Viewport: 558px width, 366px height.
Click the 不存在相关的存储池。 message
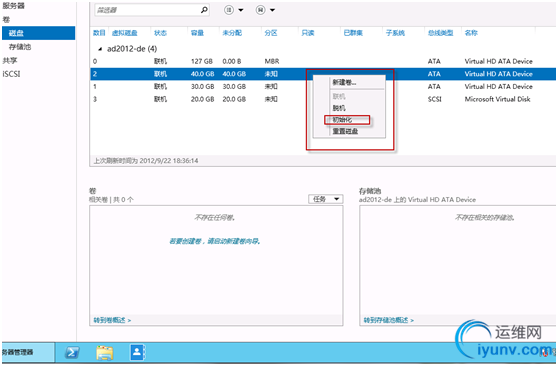tap(484, 218)
